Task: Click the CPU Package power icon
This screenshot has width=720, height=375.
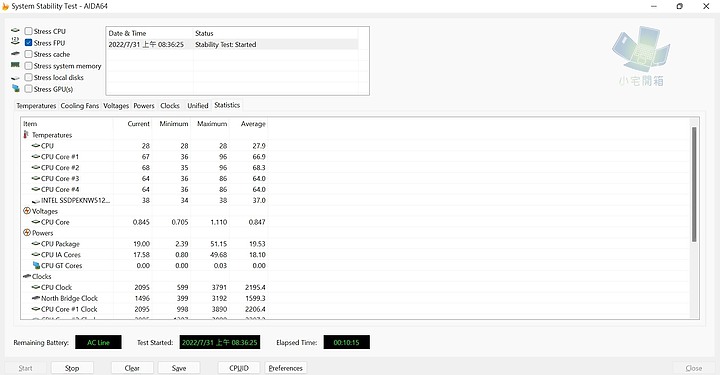Action: (x=36, y=244)
